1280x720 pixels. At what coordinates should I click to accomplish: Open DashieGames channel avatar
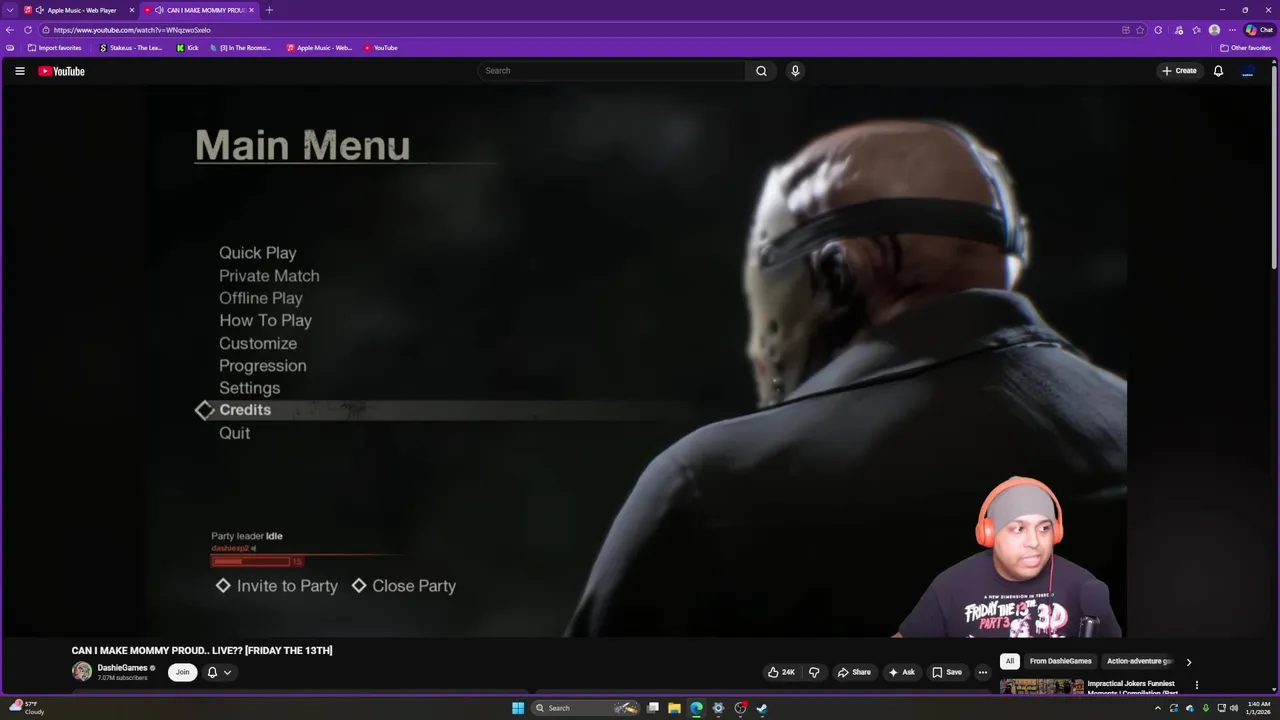[x=82, y=671]
